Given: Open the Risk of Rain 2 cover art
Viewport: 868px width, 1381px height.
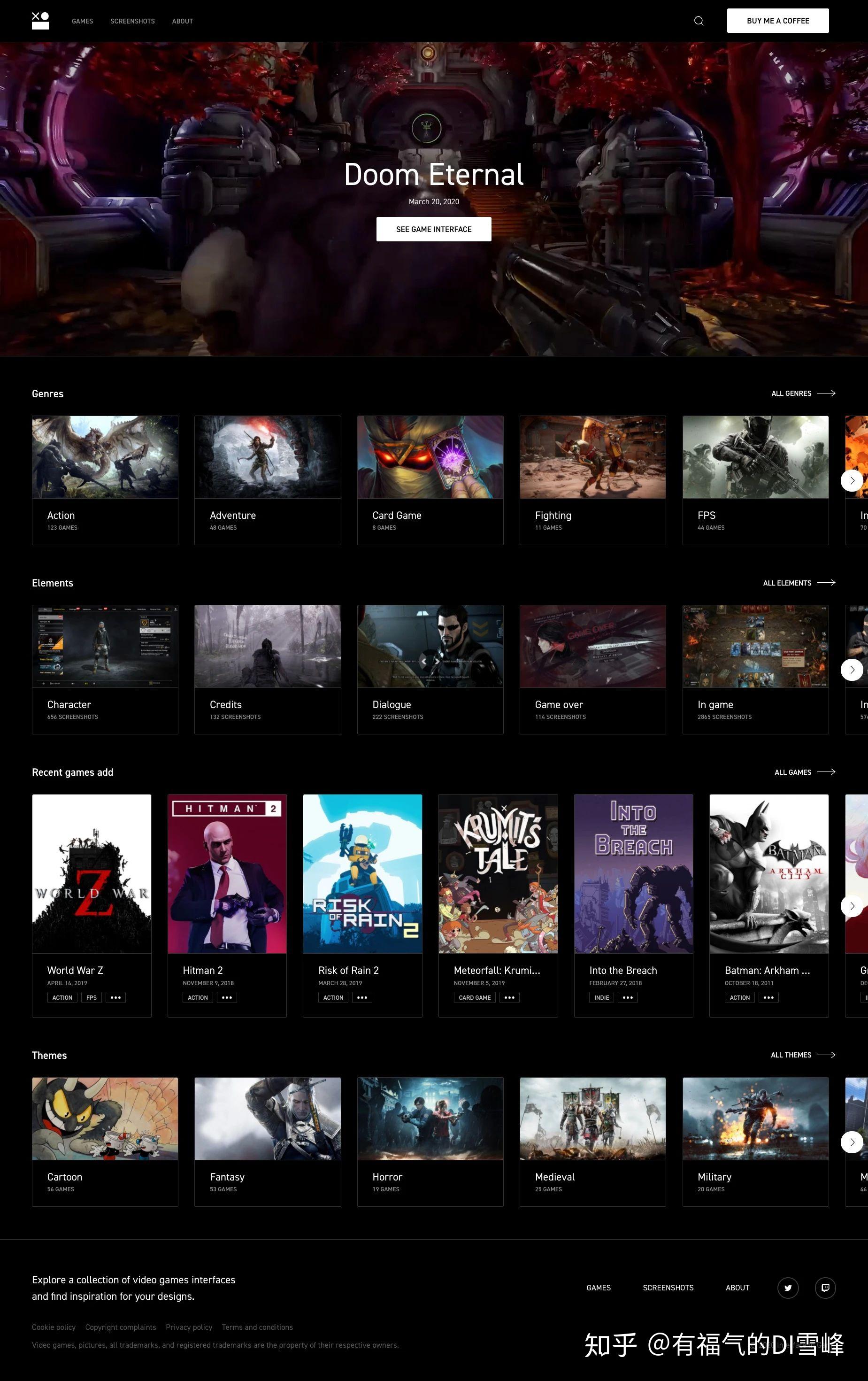Looking at the screenshot, I should 362,873.
